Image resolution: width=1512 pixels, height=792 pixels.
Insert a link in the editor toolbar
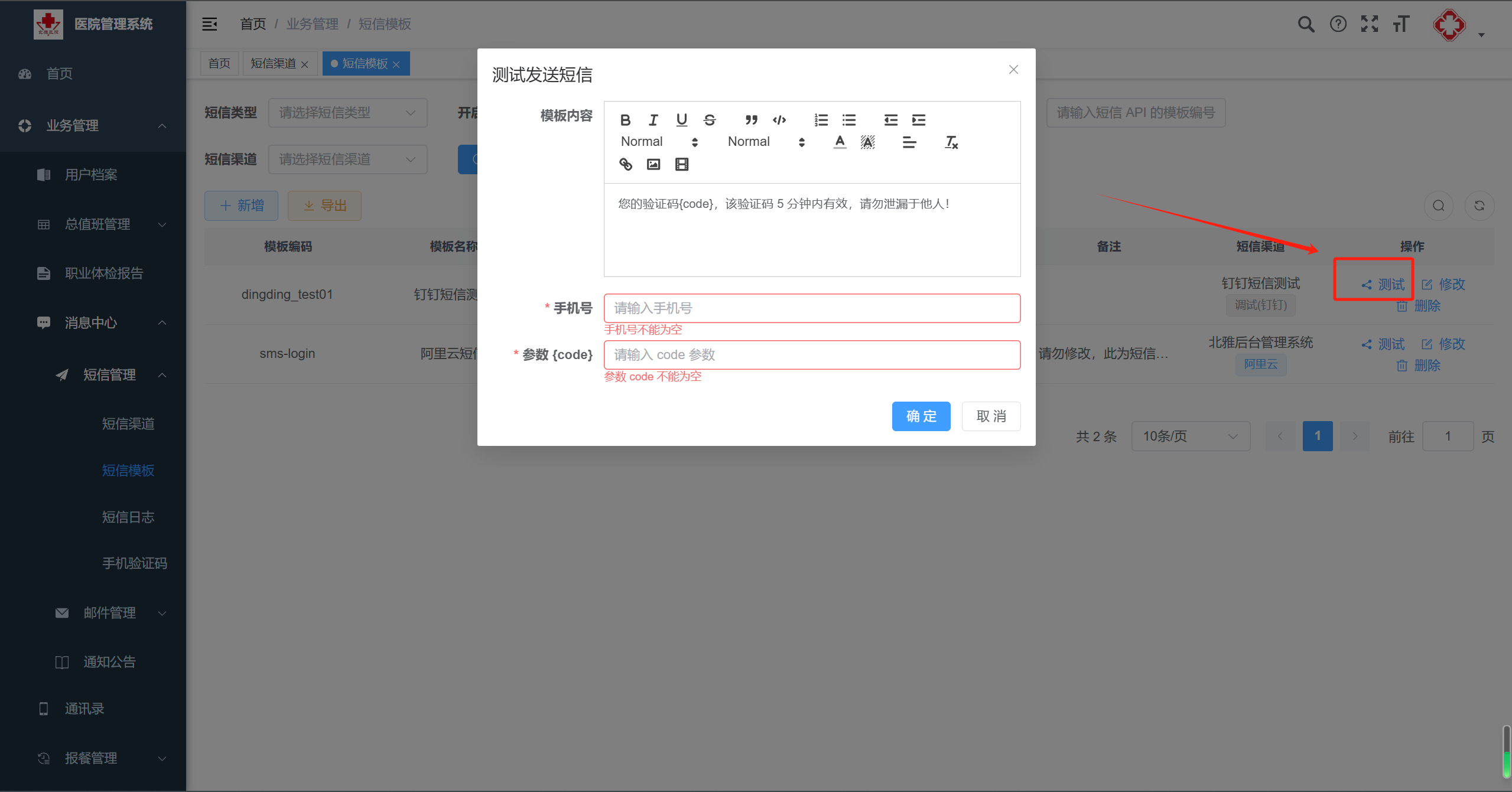click(x=625, y=164)
